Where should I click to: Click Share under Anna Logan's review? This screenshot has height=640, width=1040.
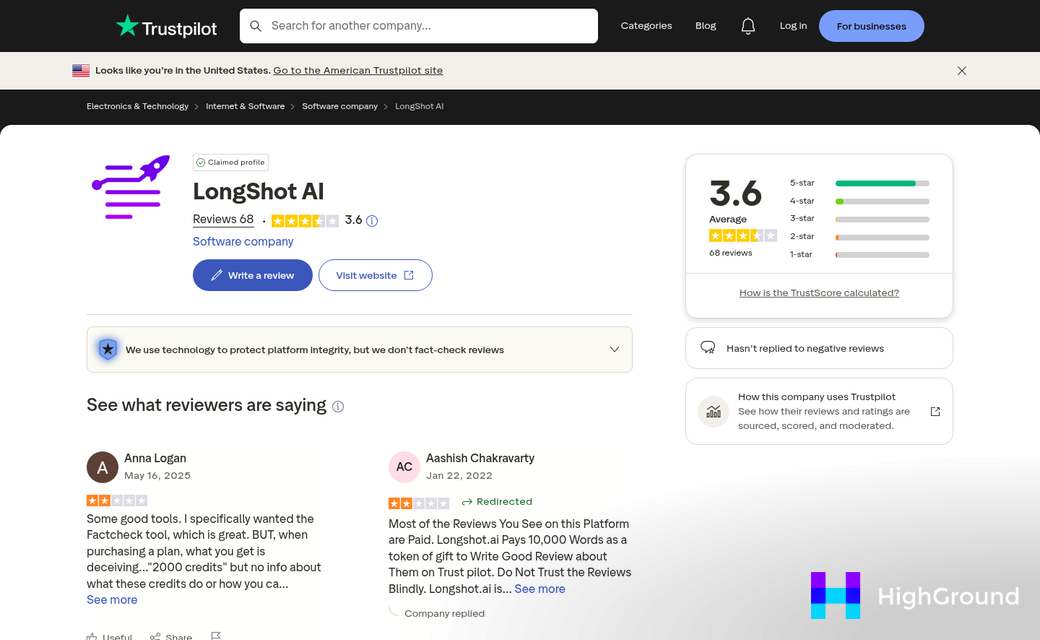[171, 637]
